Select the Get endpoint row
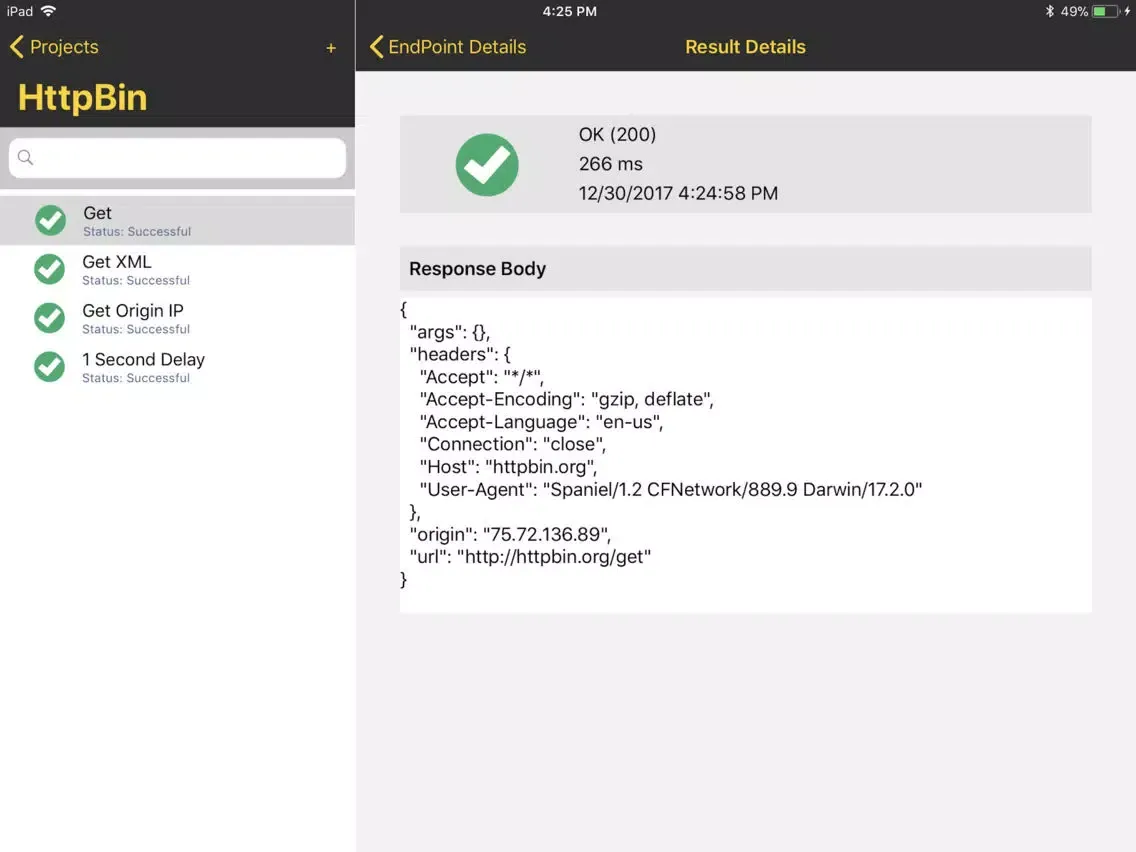 178,220
